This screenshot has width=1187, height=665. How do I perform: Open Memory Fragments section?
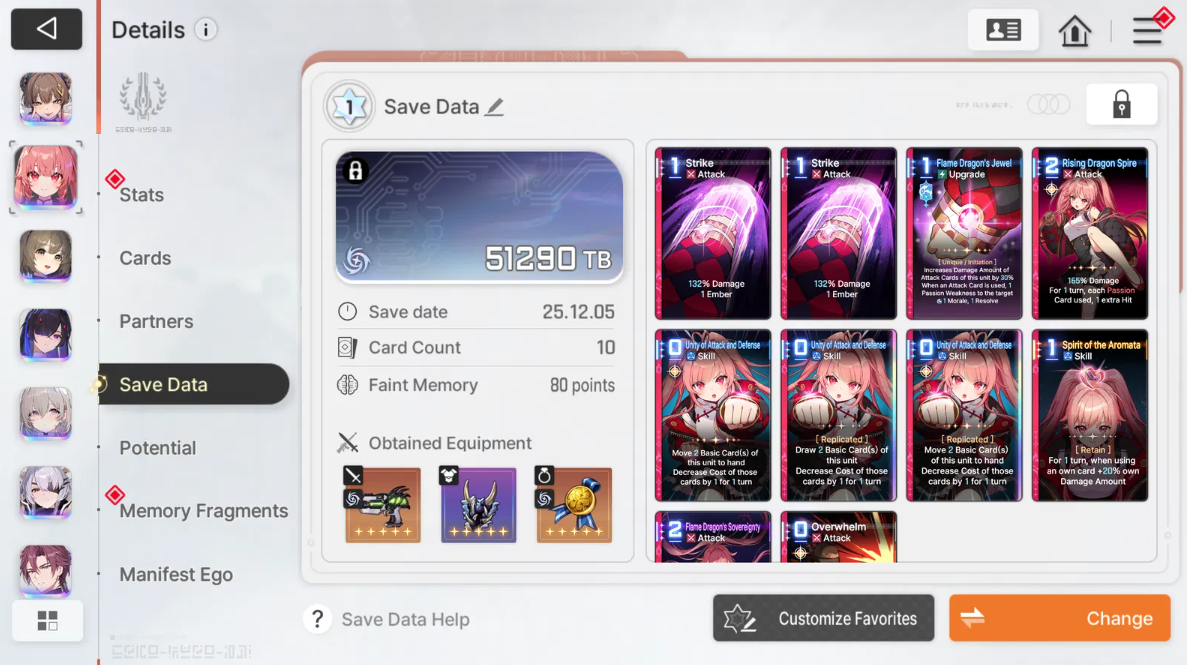(204, 511)
